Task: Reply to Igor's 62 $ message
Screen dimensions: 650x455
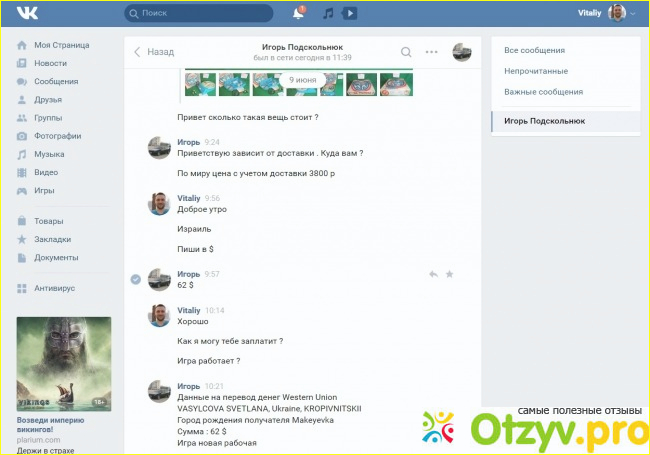Action: tap(433, 274)
